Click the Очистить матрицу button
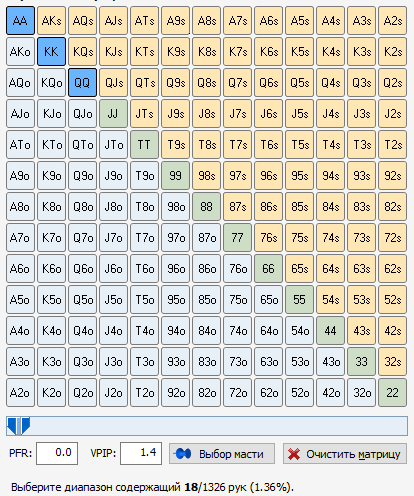 [x=345, y=454]
